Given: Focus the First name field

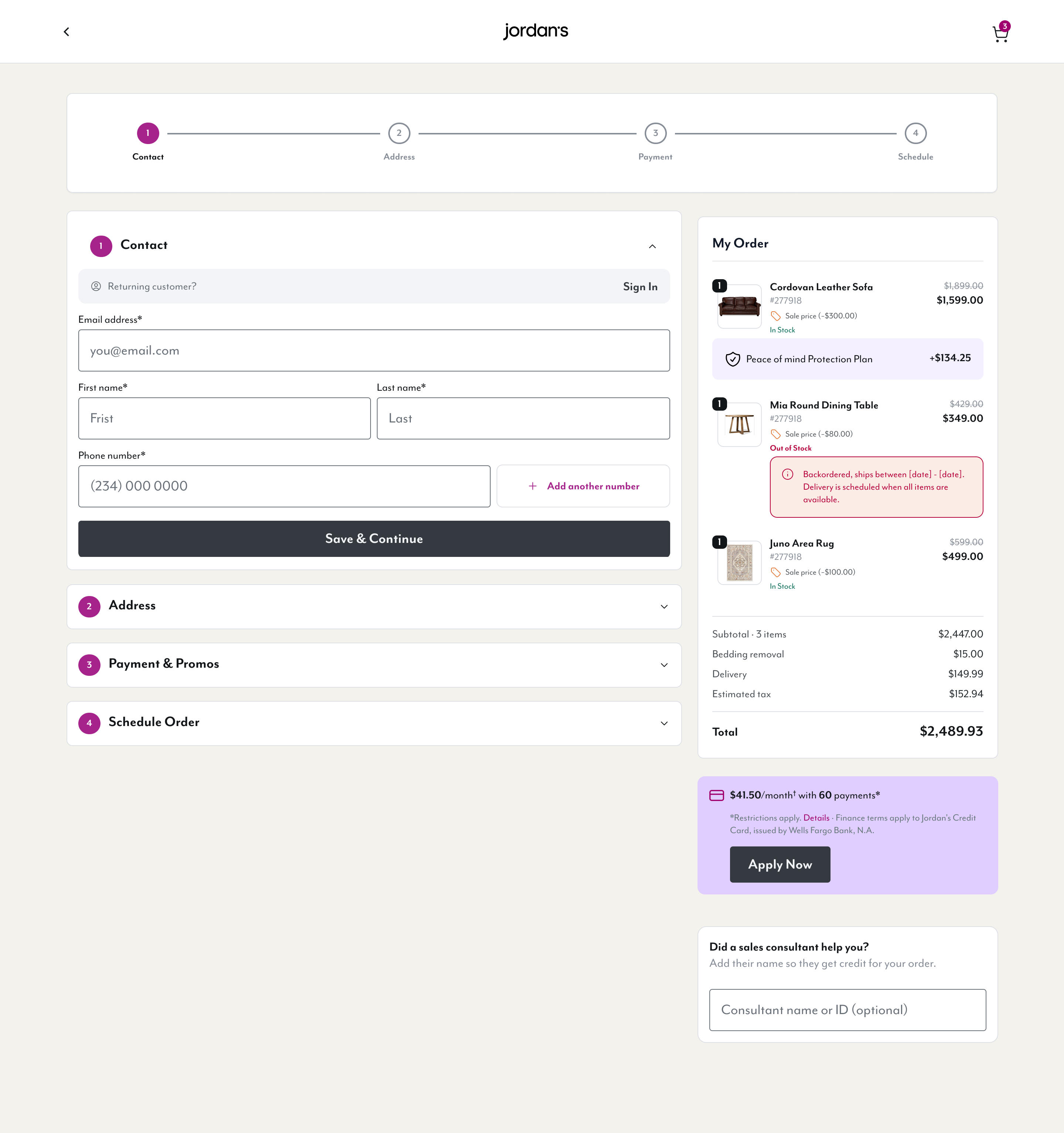Looking at the screenshot, I should click(x=225, y=418).
